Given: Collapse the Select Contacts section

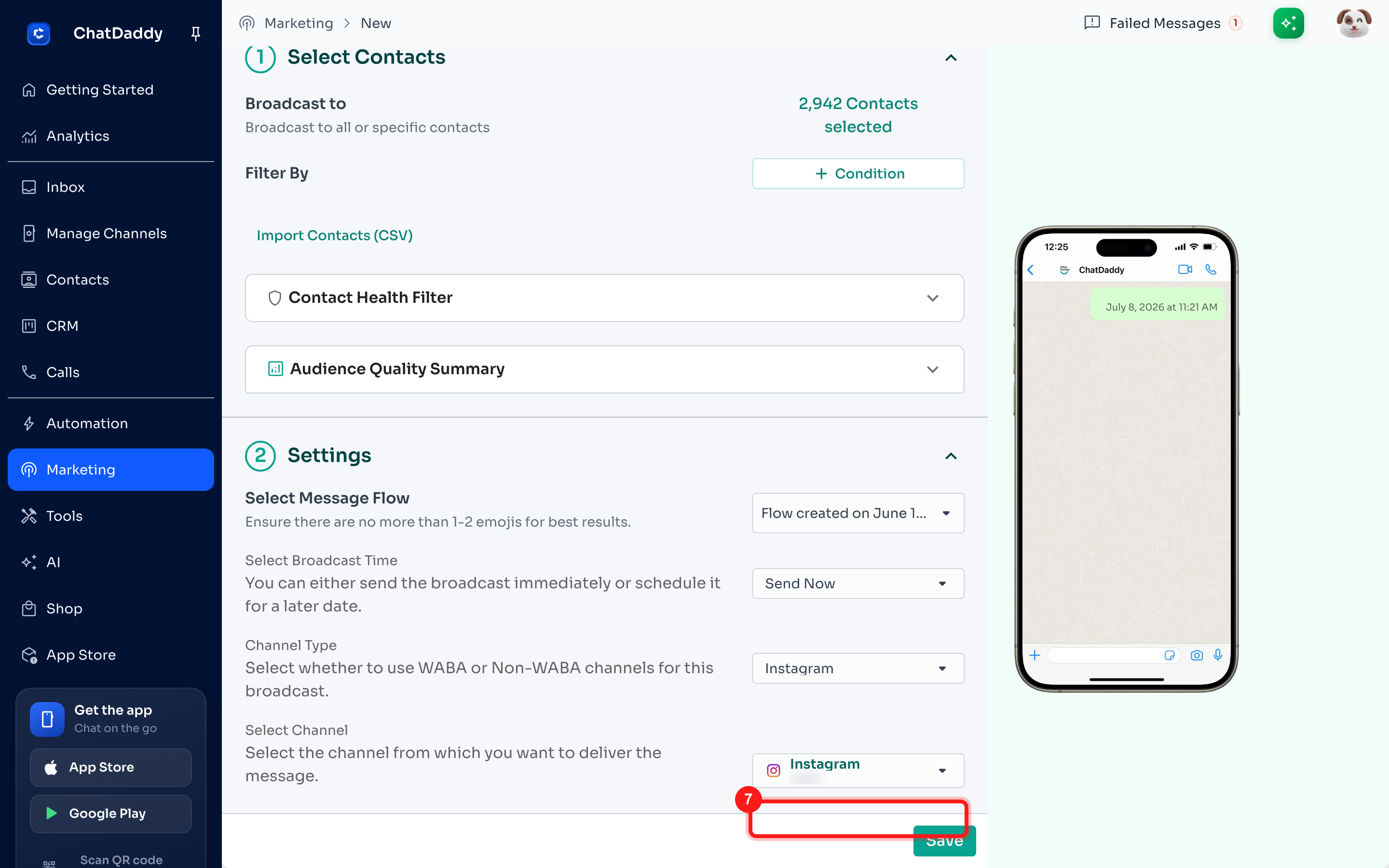Looking at the screenshot, I should click(x=951, y=58).
